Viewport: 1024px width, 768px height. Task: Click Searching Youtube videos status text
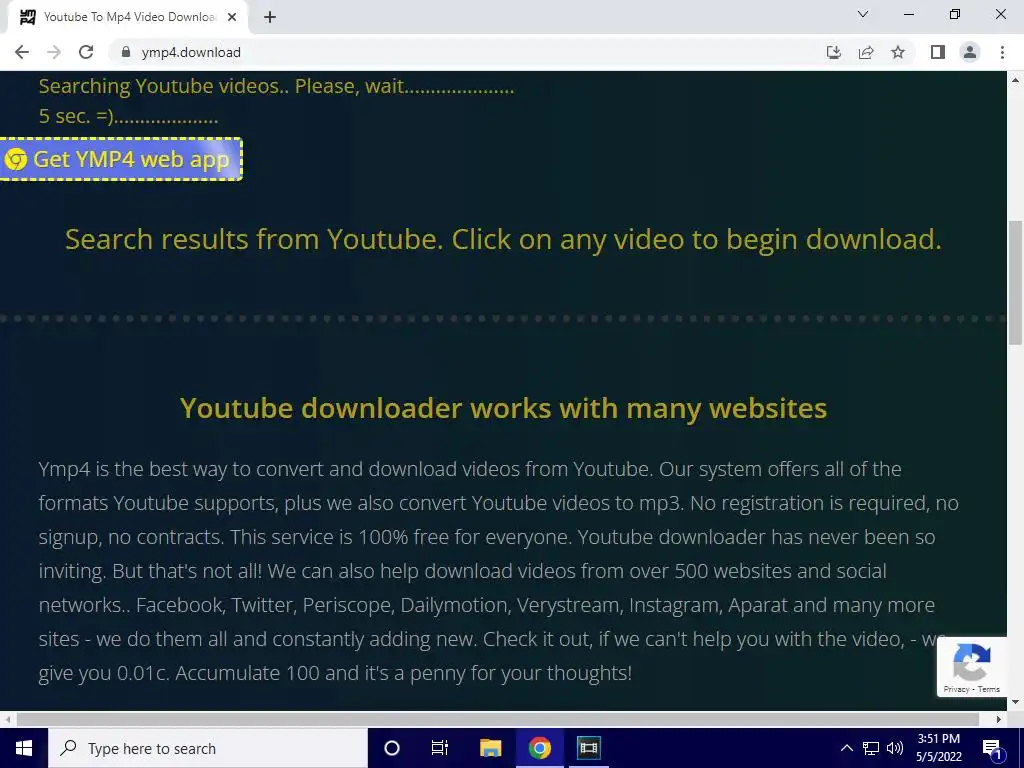tap(276, 86)
